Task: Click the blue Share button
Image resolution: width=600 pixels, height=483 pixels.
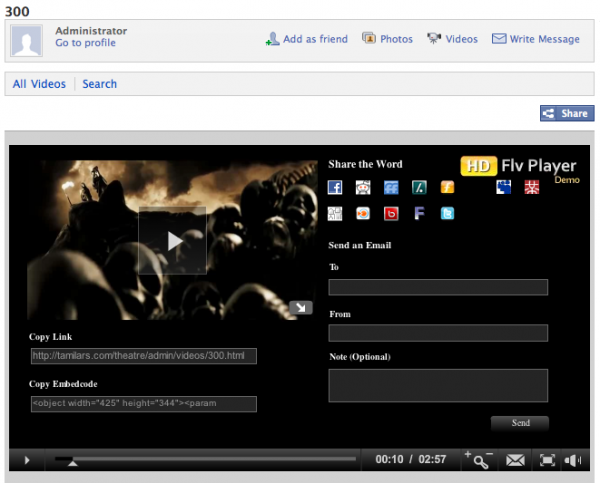Action: (567, 113)
